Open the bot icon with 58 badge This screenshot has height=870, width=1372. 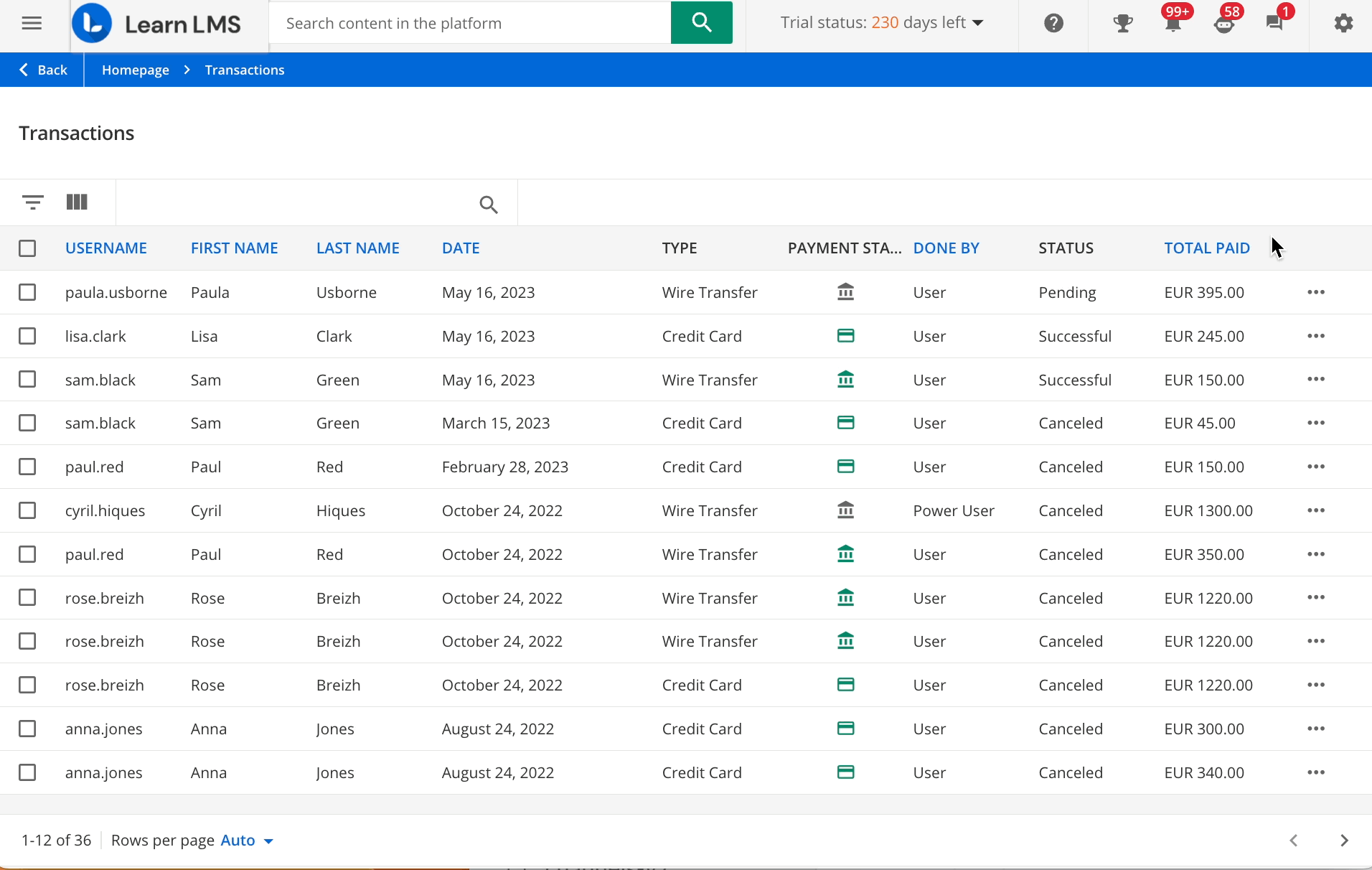(x=1224, y=24)
